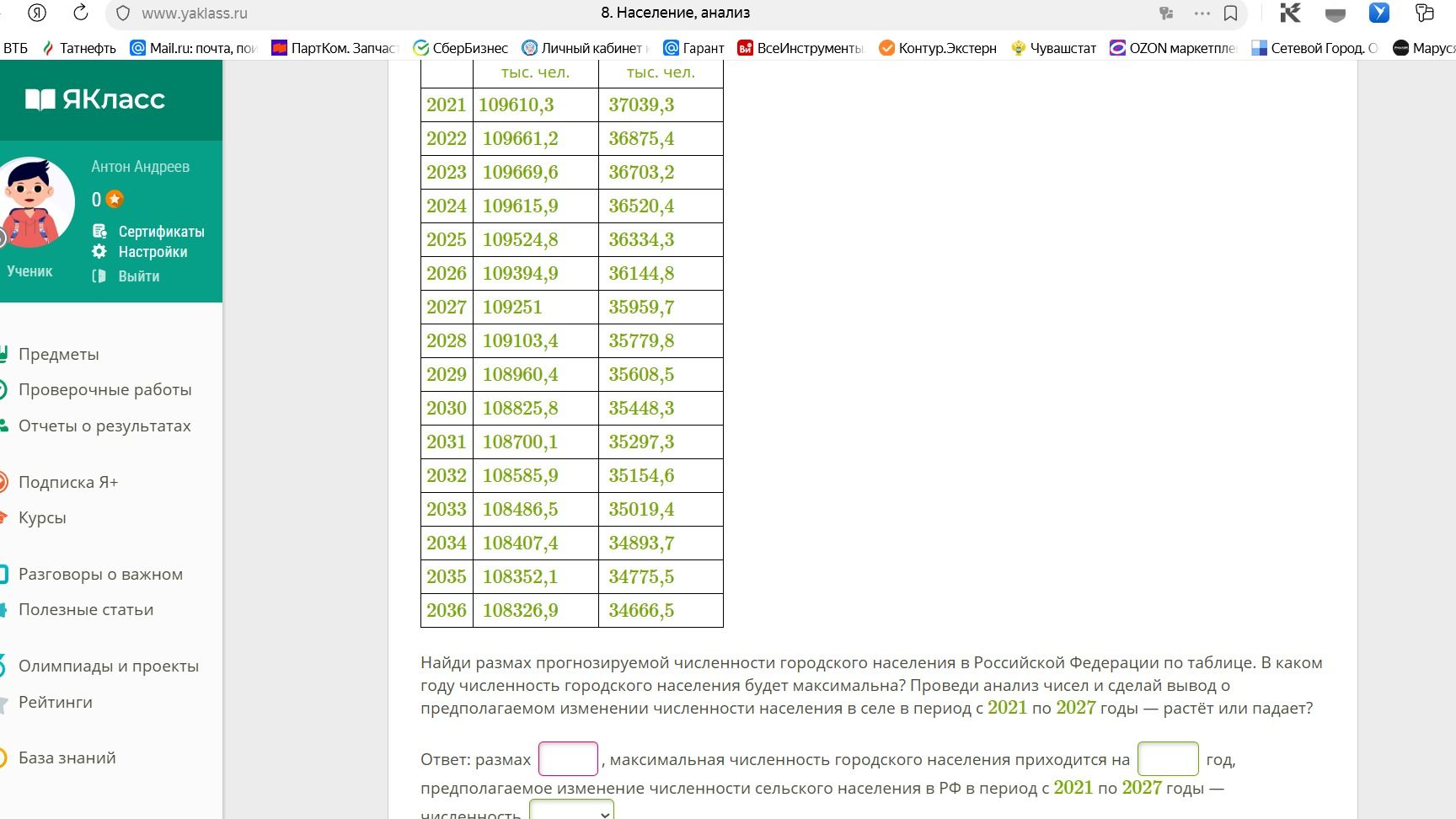Open the Предметы sidebar item

[58, 354]
